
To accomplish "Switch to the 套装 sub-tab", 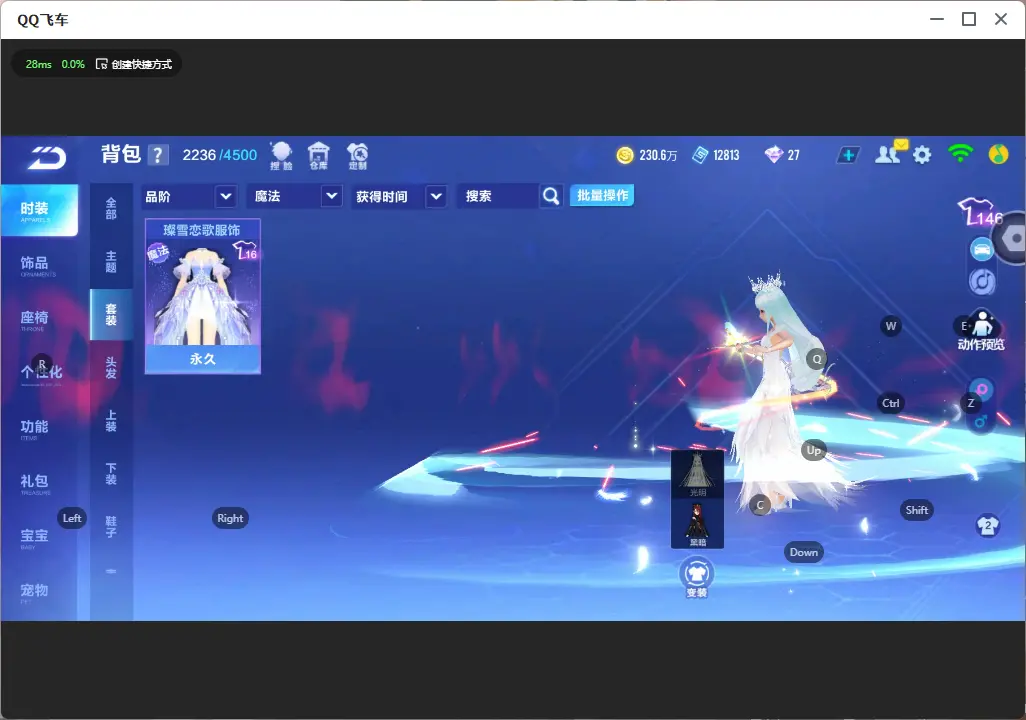I will (x=111, y=315).
